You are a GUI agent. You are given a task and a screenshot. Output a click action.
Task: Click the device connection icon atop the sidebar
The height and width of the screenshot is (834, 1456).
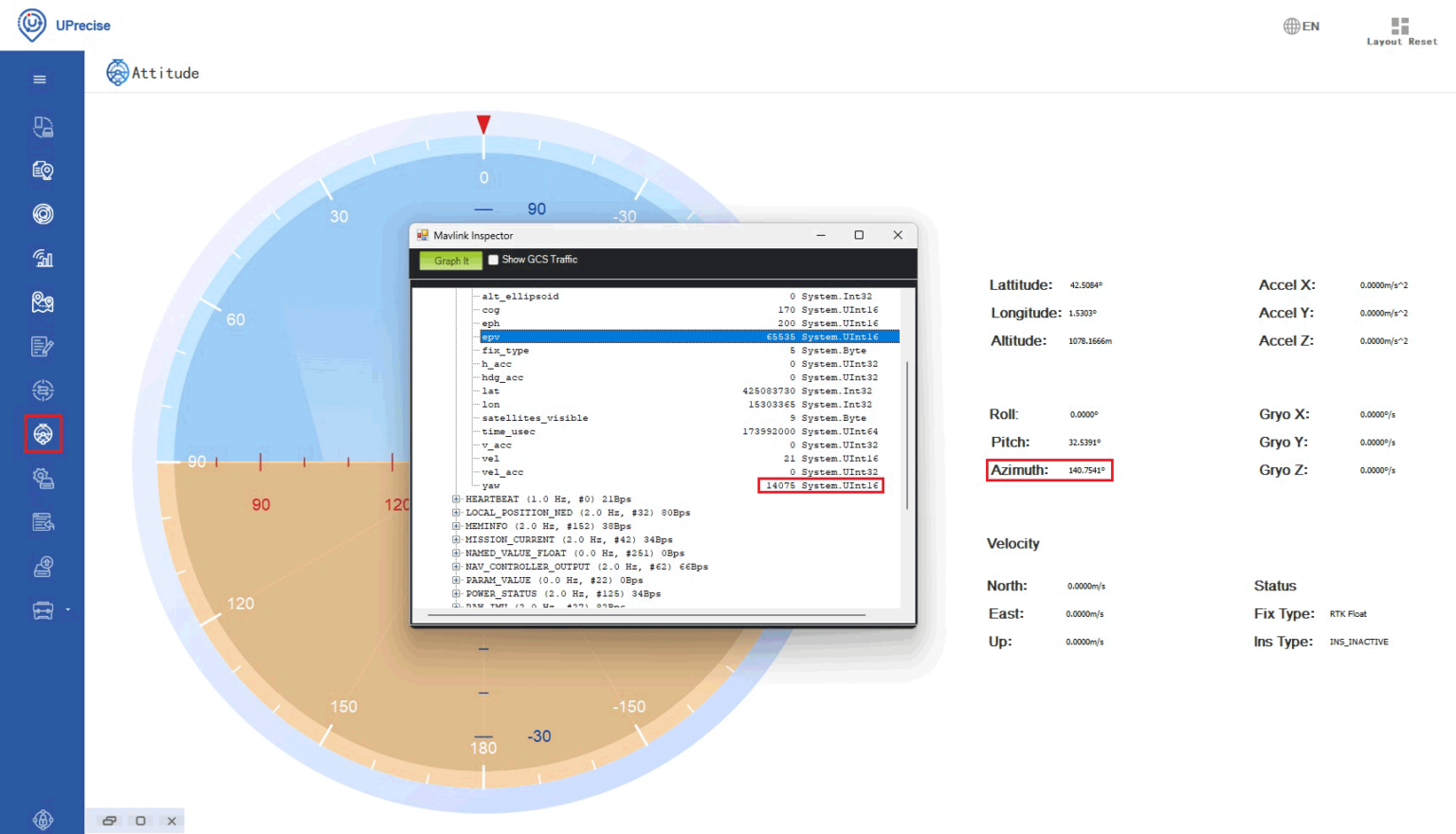(43, 127)
